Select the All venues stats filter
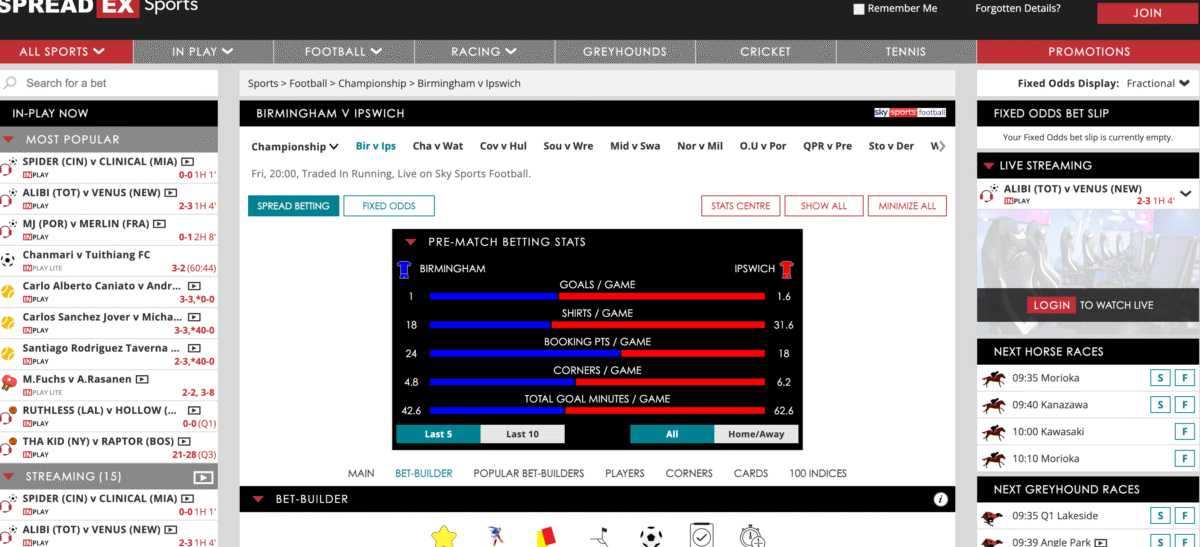This screenshot has height=547, width=1200. point(672,434)
